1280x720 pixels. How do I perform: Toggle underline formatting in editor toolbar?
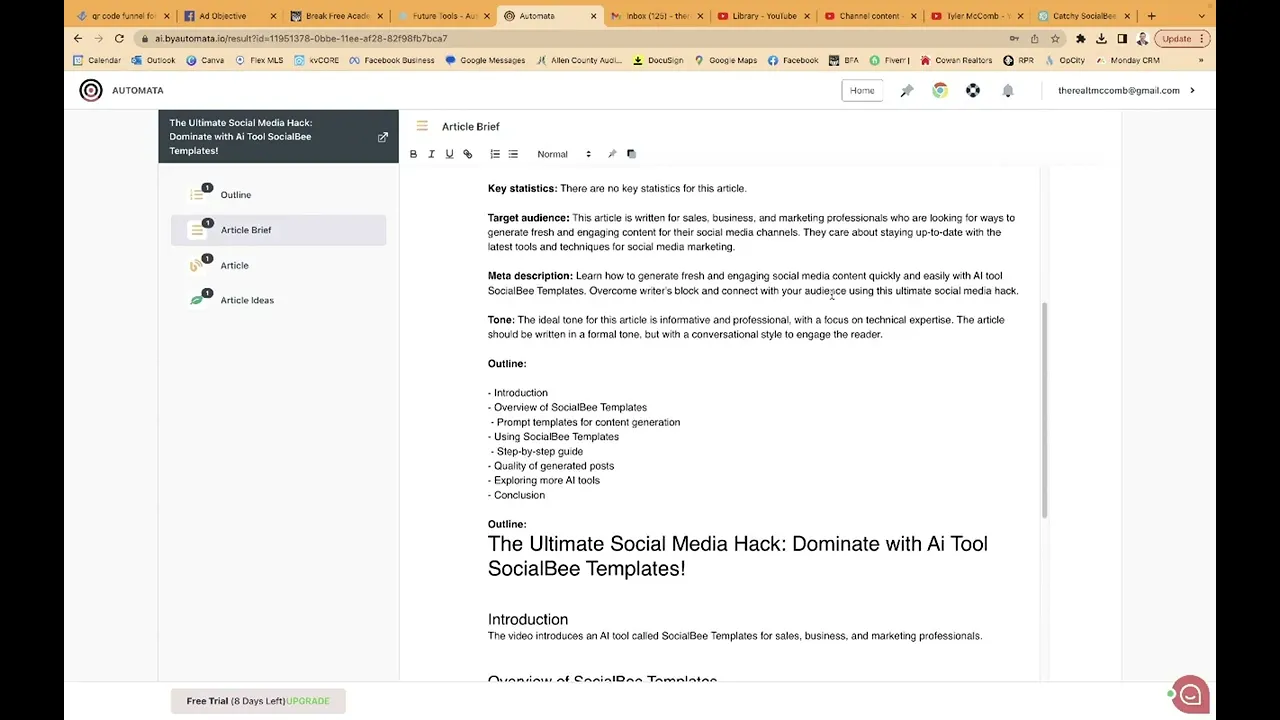pos(449,154)
